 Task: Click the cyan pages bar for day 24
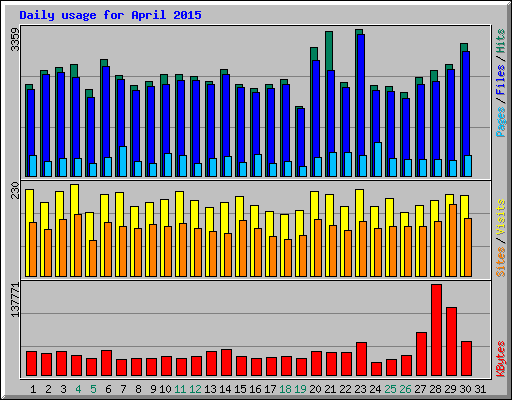coord(378,160)
